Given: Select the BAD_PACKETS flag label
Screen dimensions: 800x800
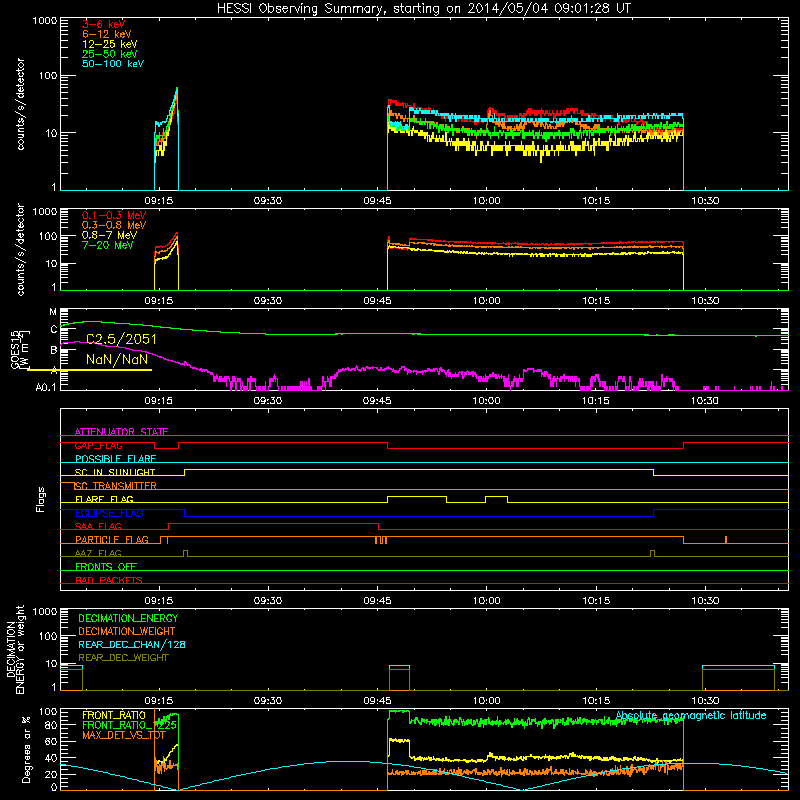Looking at the screenshot, I should (x=109, y=580).
